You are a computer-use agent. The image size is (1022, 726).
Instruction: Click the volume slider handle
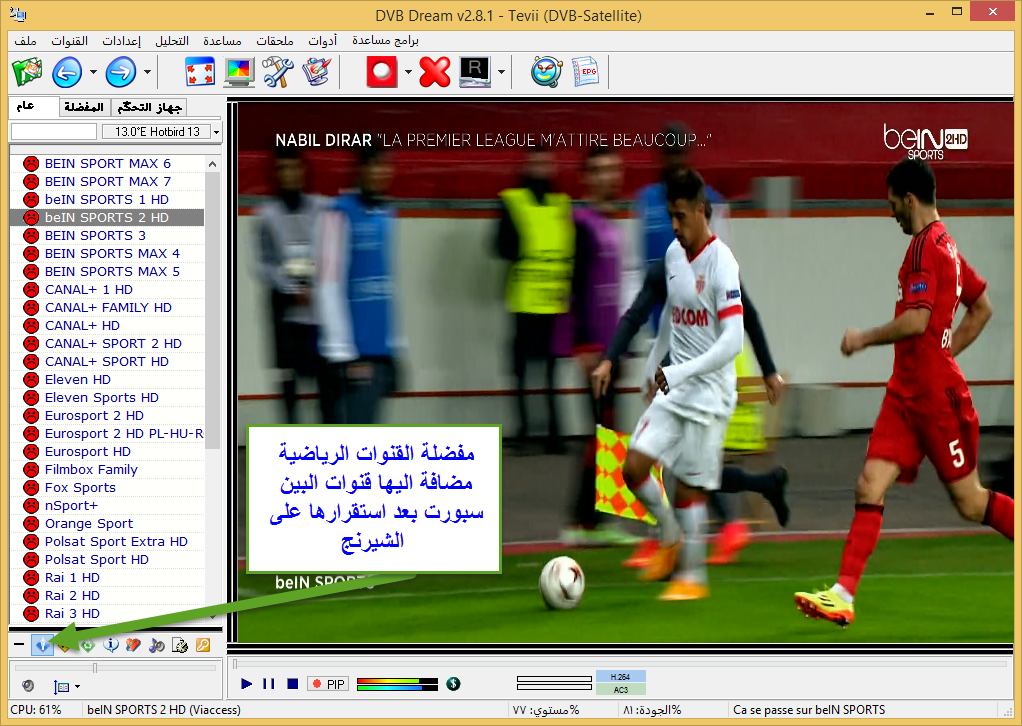coord(95,668)
